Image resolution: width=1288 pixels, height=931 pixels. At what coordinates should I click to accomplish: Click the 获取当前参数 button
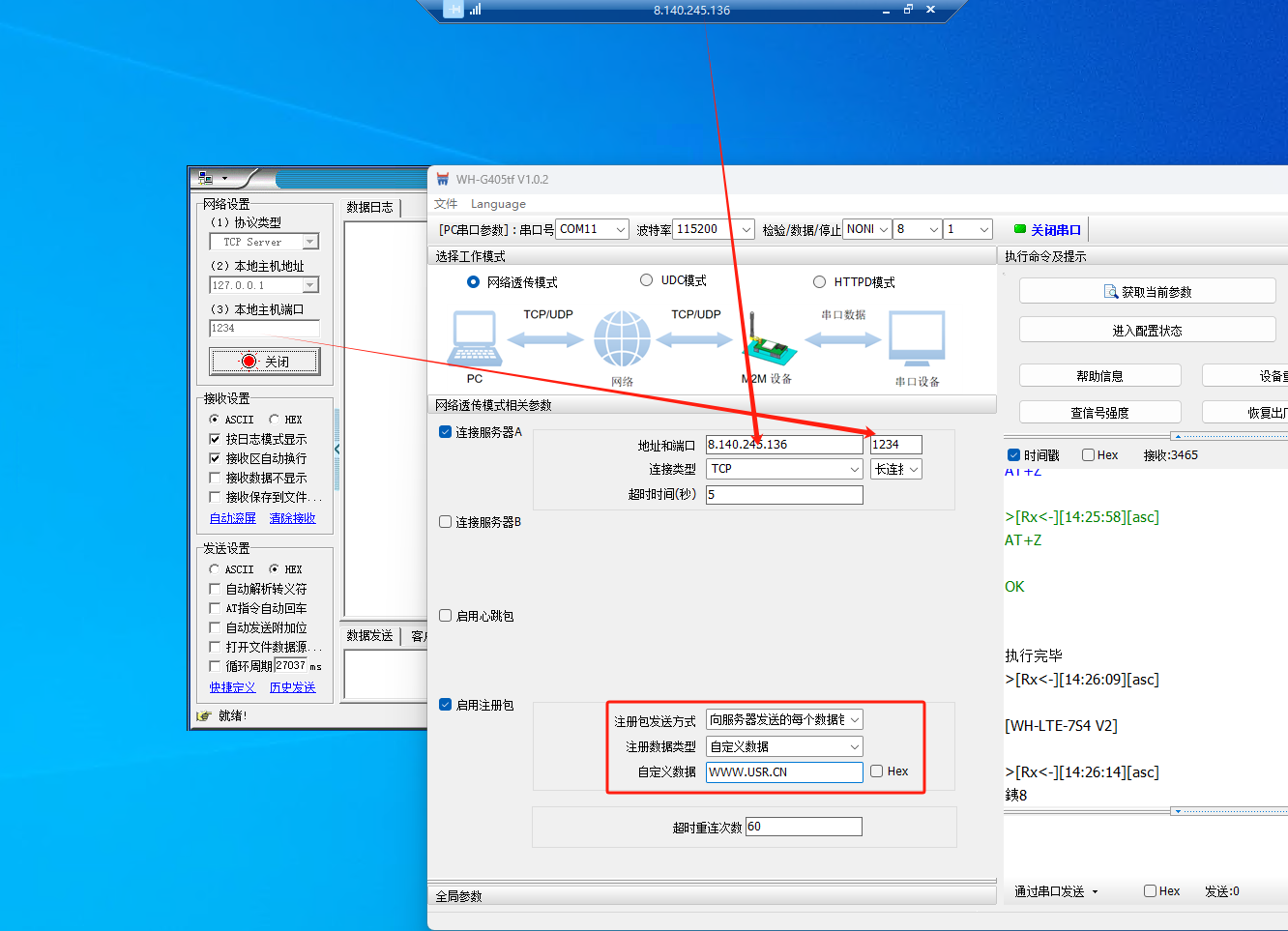pyautogui.click(x=1148, y=291)
